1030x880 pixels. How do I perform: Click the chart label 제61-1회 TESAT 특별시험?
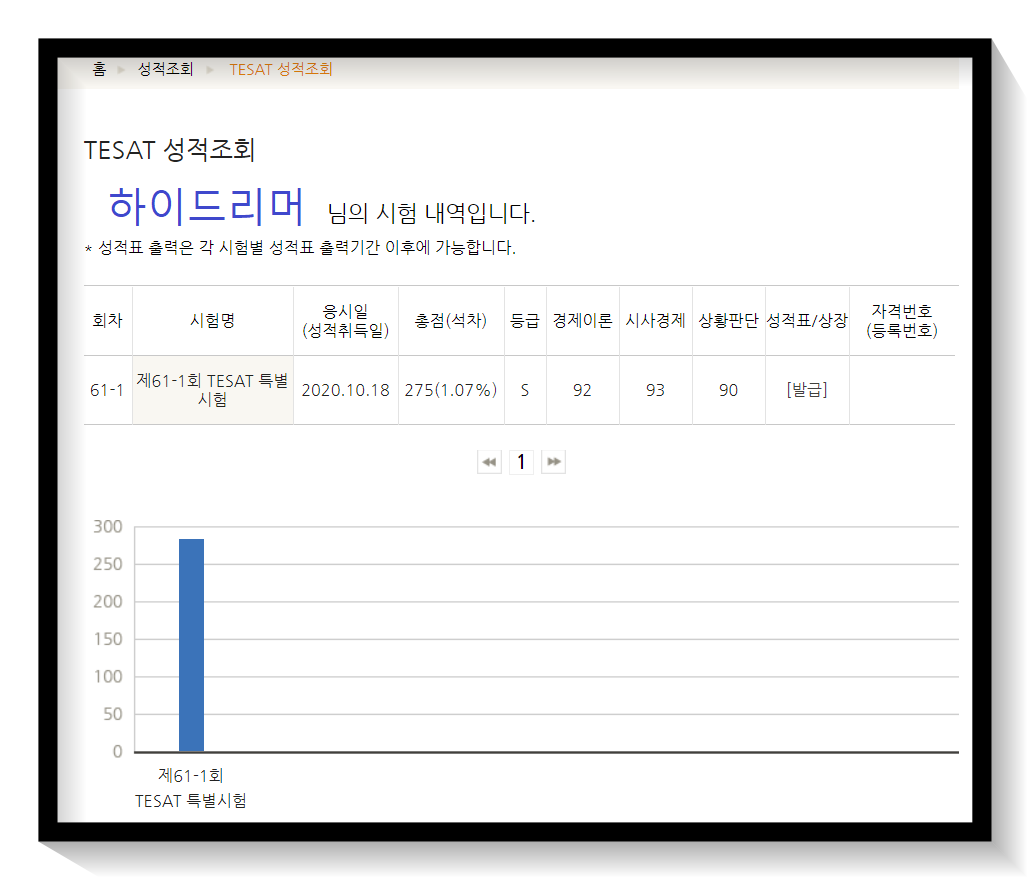pyautogui.click(x=191, y=788)
